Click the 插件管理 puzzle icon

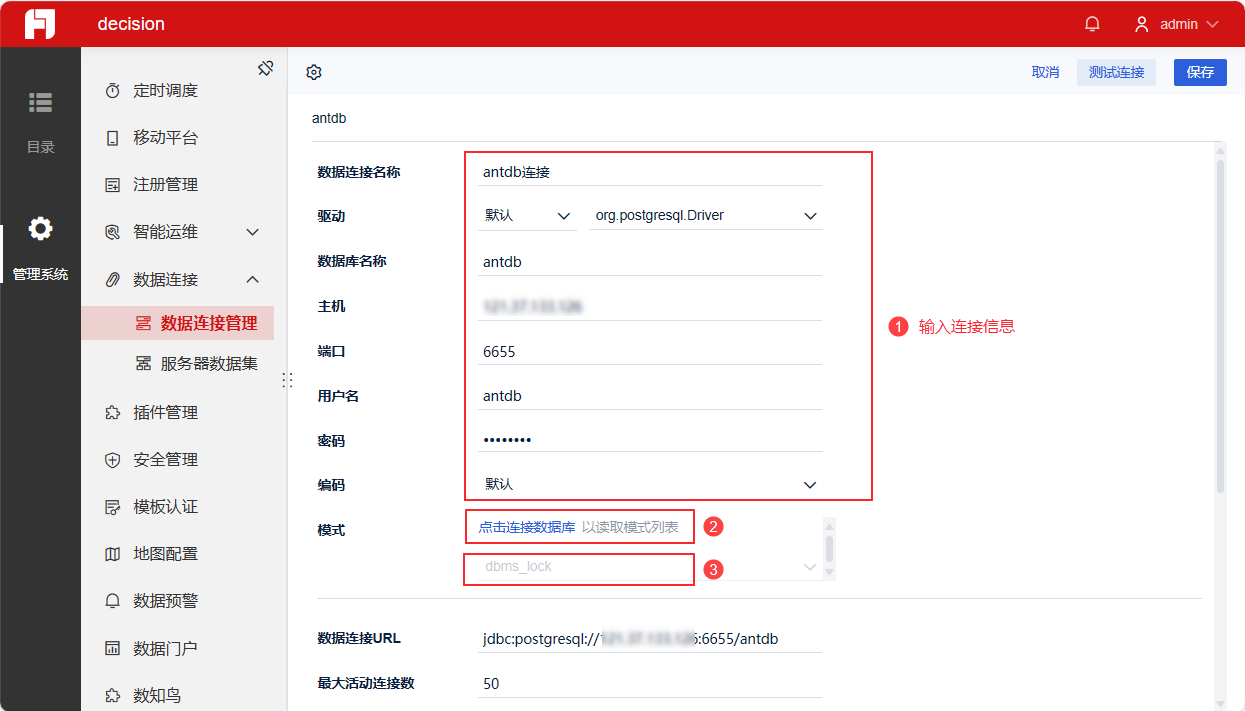pyautogui.click(x=113, y=413)
